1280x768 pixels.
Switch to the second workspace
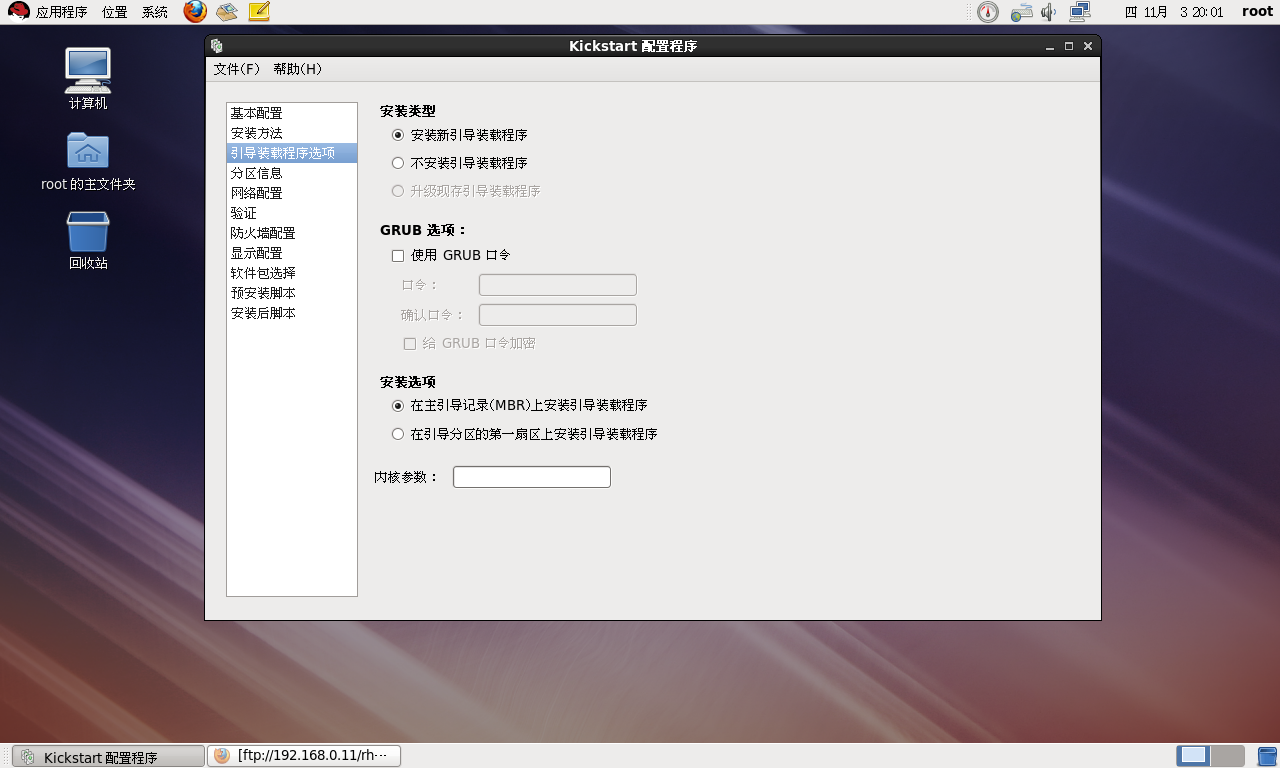click(x=1227, y=756)
